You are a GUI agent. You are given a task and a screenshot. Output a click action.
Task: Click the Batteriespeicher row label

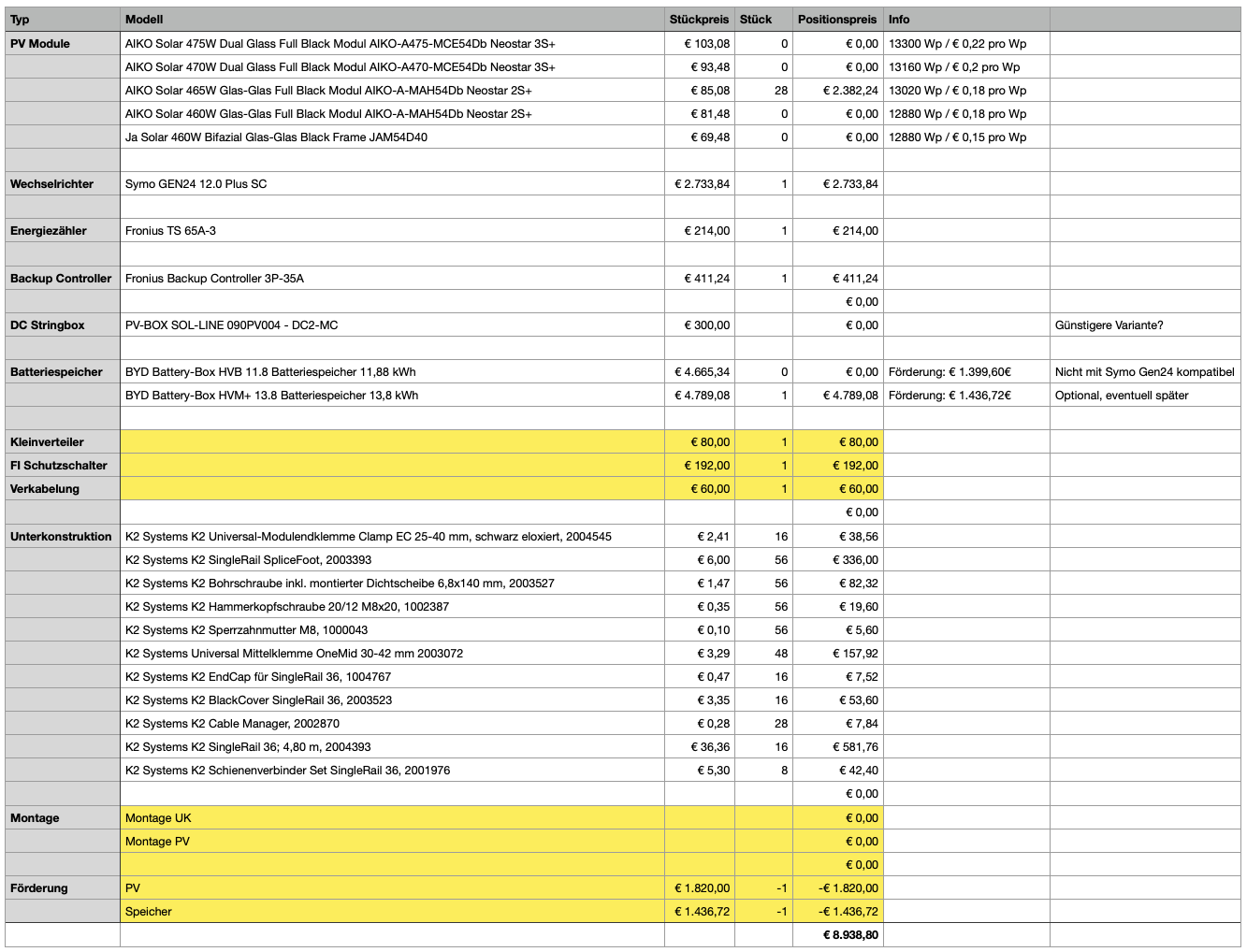(x=63, y=372)
